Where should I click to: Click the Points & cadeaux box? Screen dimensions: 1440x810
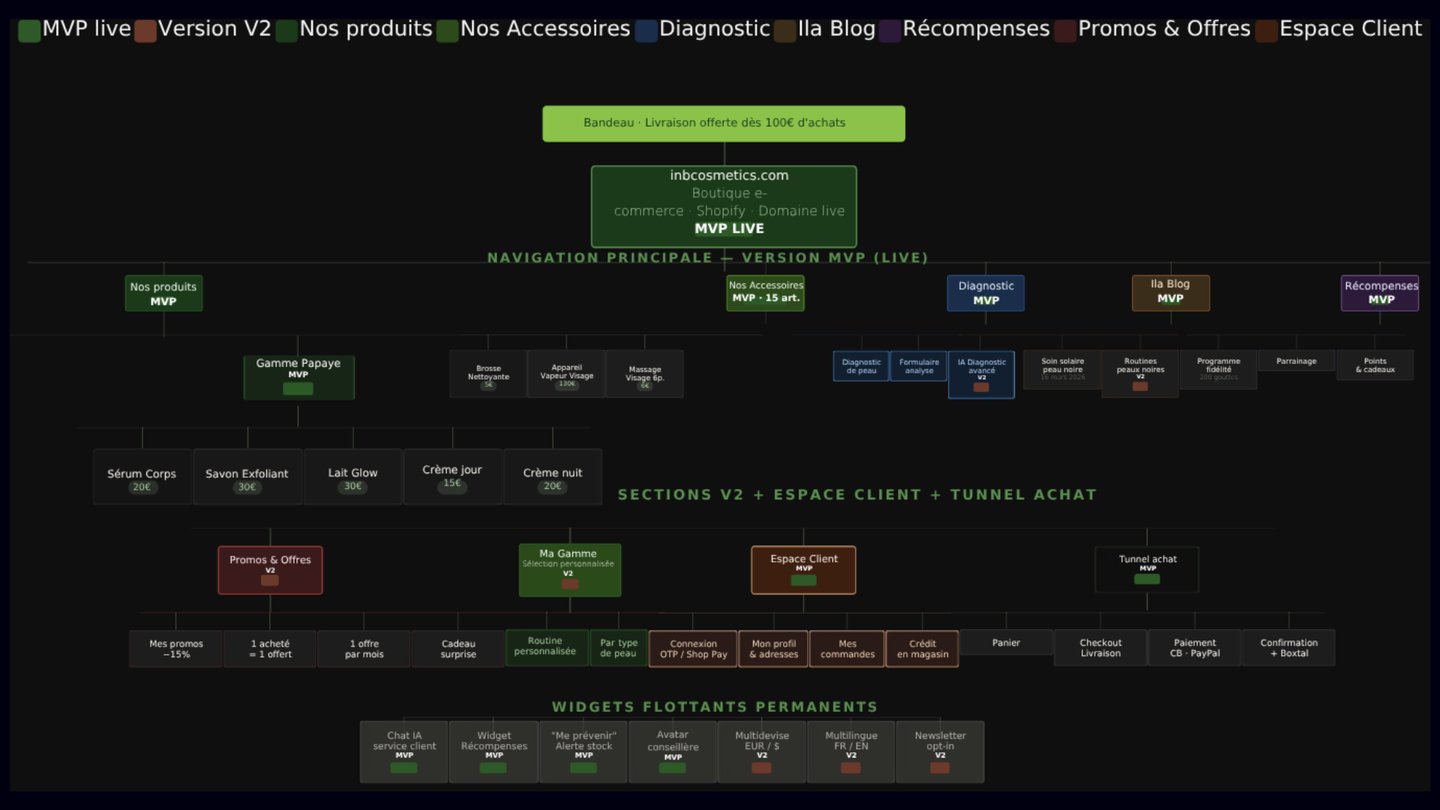[x=1375, y=365]
